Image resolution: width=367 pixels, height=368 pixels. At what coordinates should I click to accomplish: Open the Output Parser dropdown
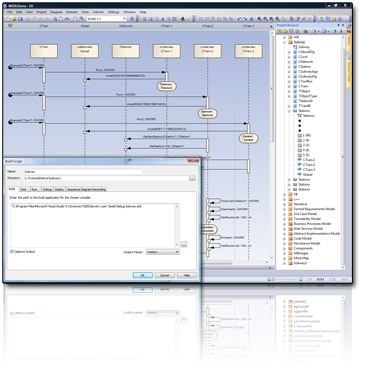163,252
